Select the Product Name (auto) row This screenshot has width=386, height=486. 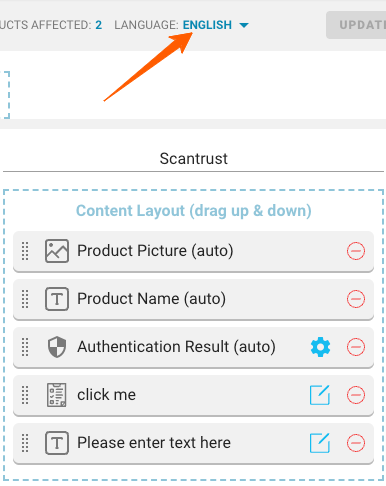tap(193, 299)
